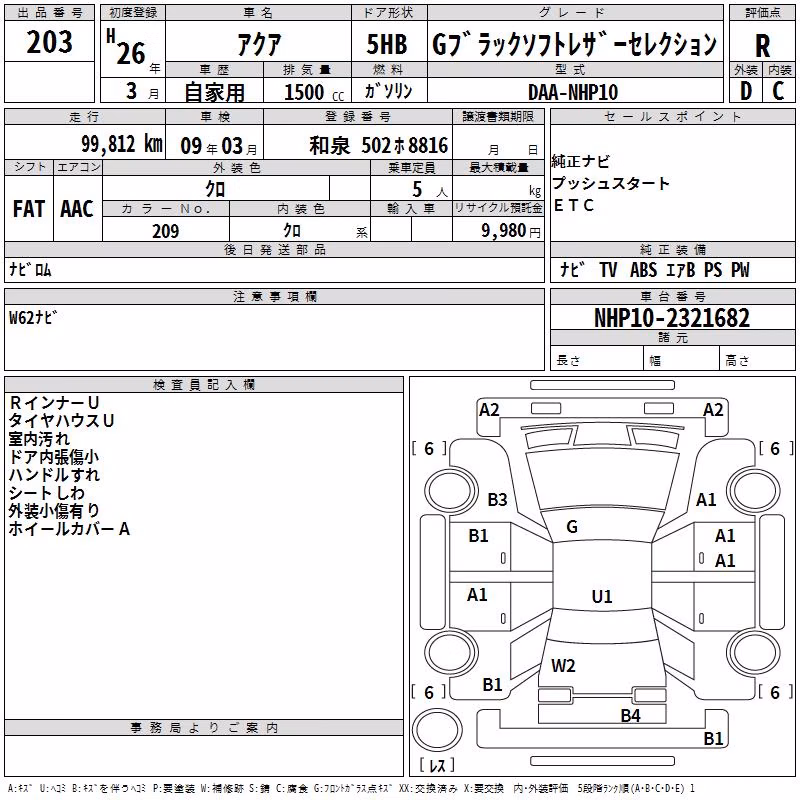Select the 検査員記入欄 section header
The height and width of the screenshot is (800, 800).
click(204, 385)
